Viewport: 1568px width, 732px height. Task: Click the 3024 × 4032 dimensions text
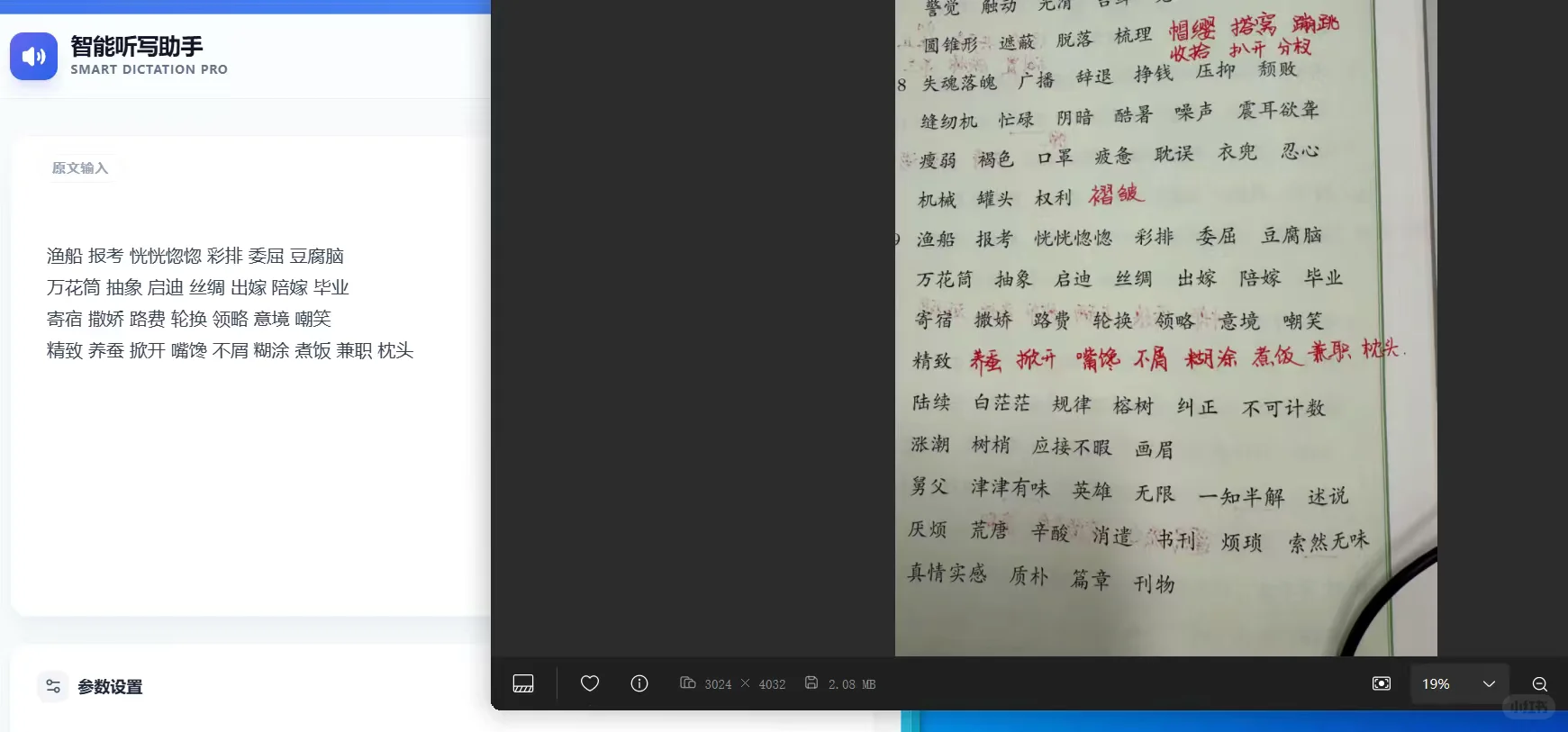pyautogui.click(x=745, y=684)
